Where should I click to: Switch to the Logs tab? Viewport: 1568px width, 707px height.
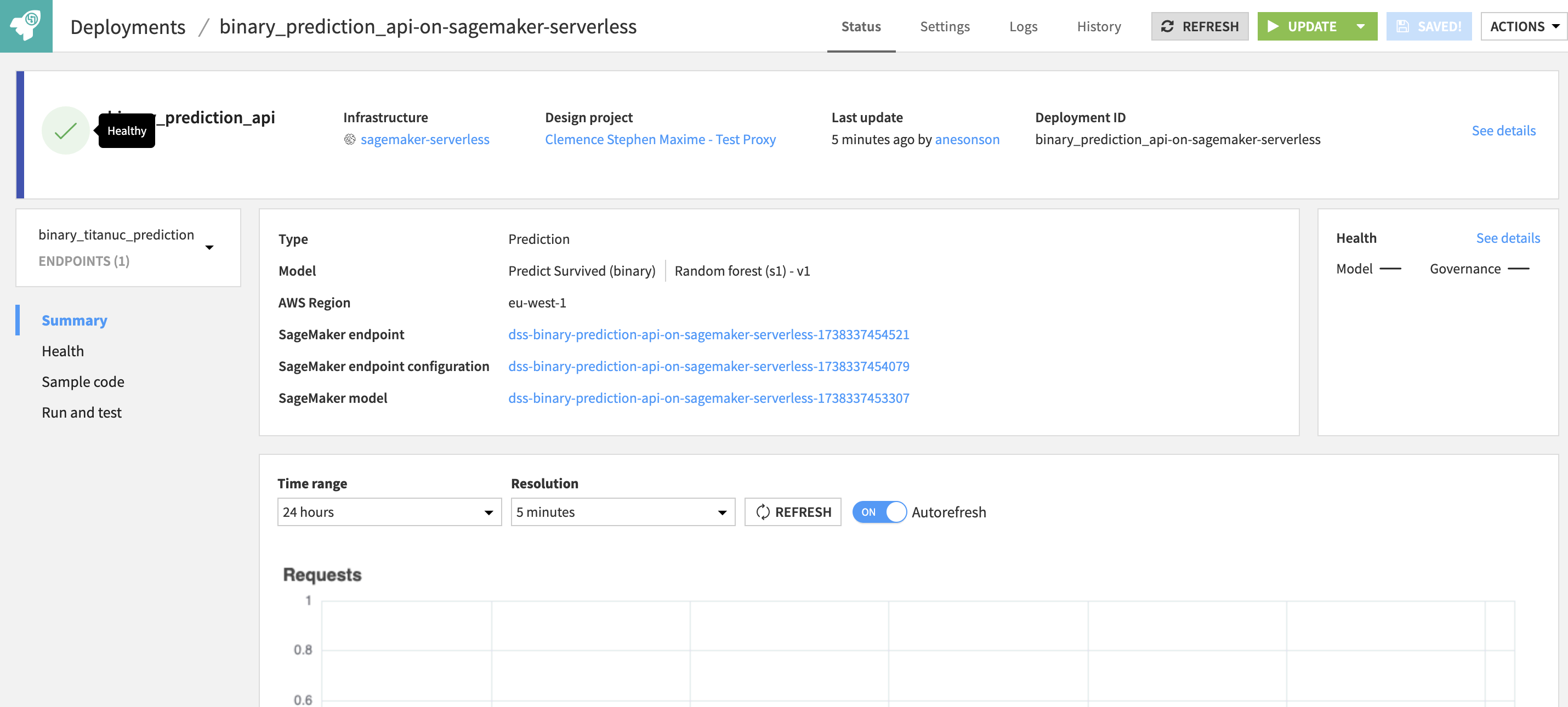[x=1023, y=26]
